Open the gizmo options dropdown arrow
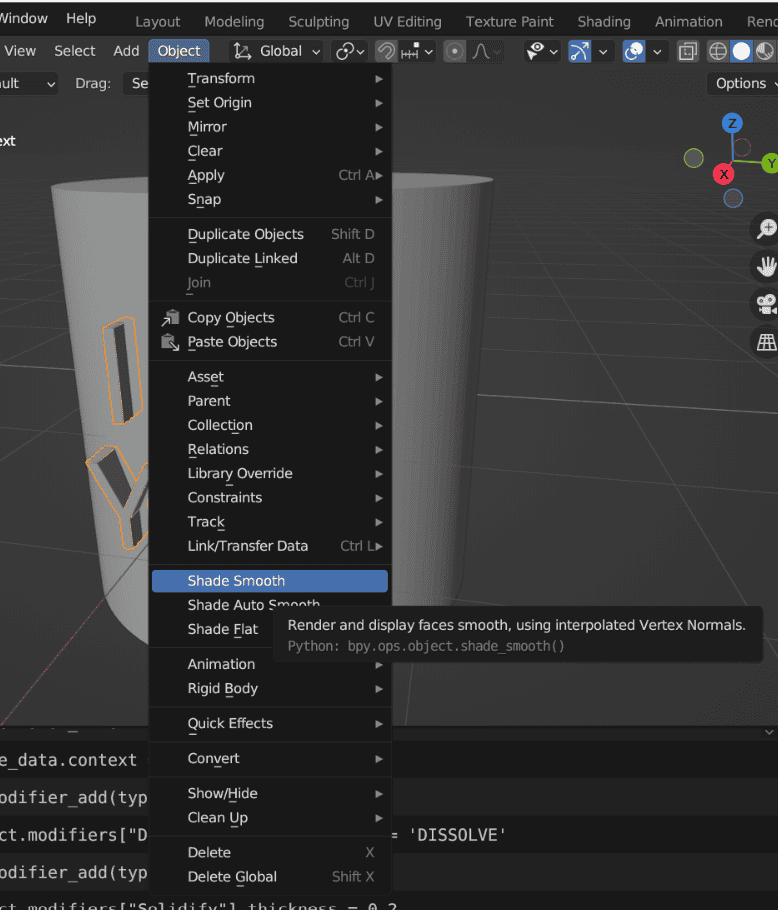The height and width of the screenshot is (910, 778). click(603, 52)
